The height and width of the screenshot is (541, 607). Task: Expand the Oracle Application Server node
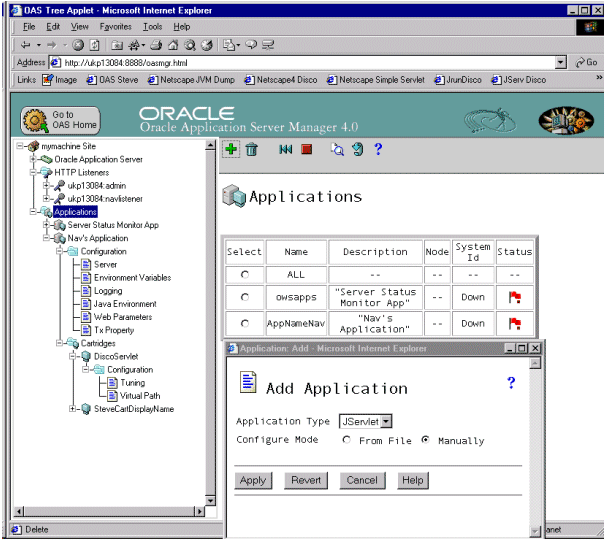(x=33, y=159)
